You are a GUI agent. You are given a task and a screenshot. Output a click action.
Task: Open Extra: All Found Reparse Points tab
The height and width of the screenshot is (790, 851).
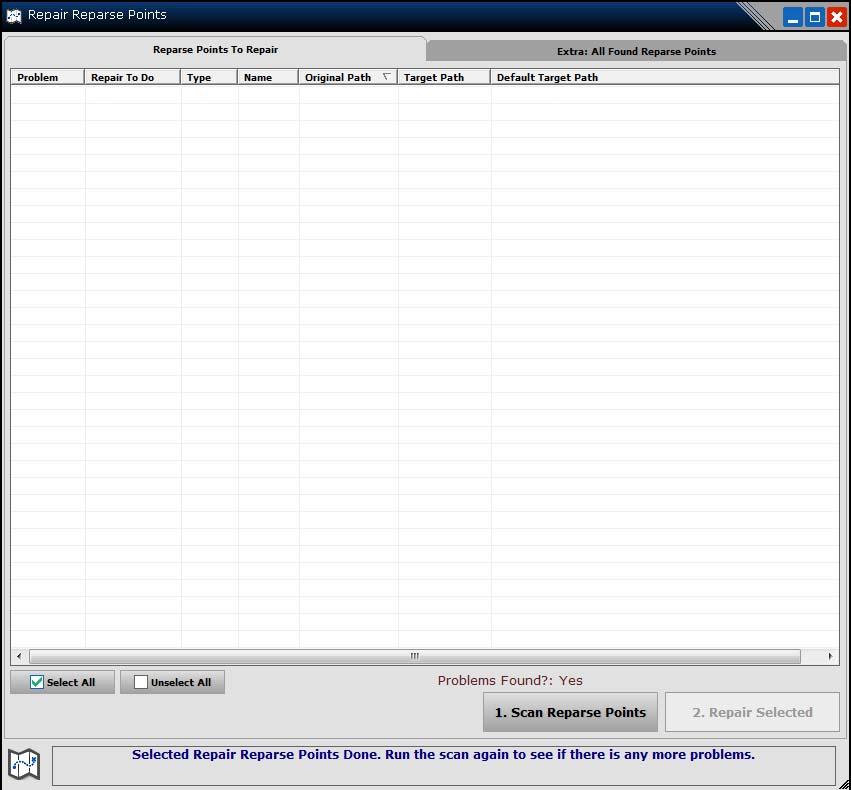point(636,52)
